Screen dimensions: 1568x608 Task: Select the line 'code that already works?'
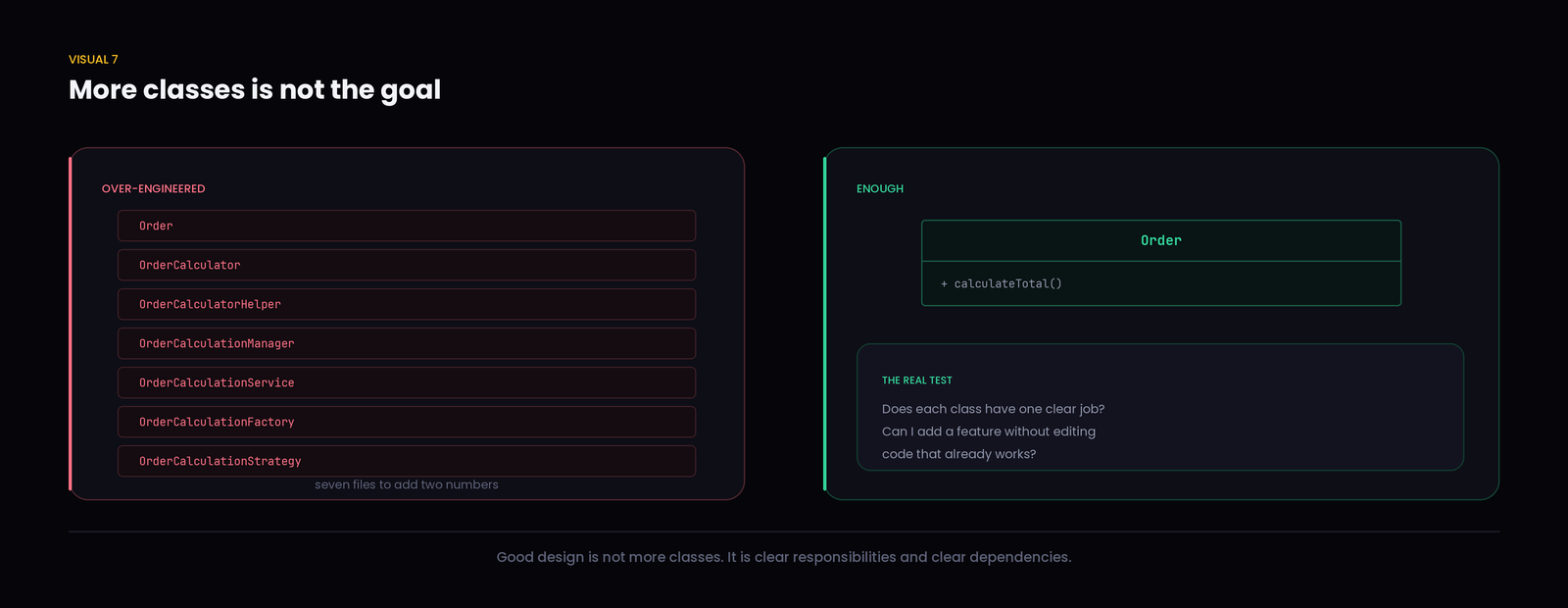point(958,454)
